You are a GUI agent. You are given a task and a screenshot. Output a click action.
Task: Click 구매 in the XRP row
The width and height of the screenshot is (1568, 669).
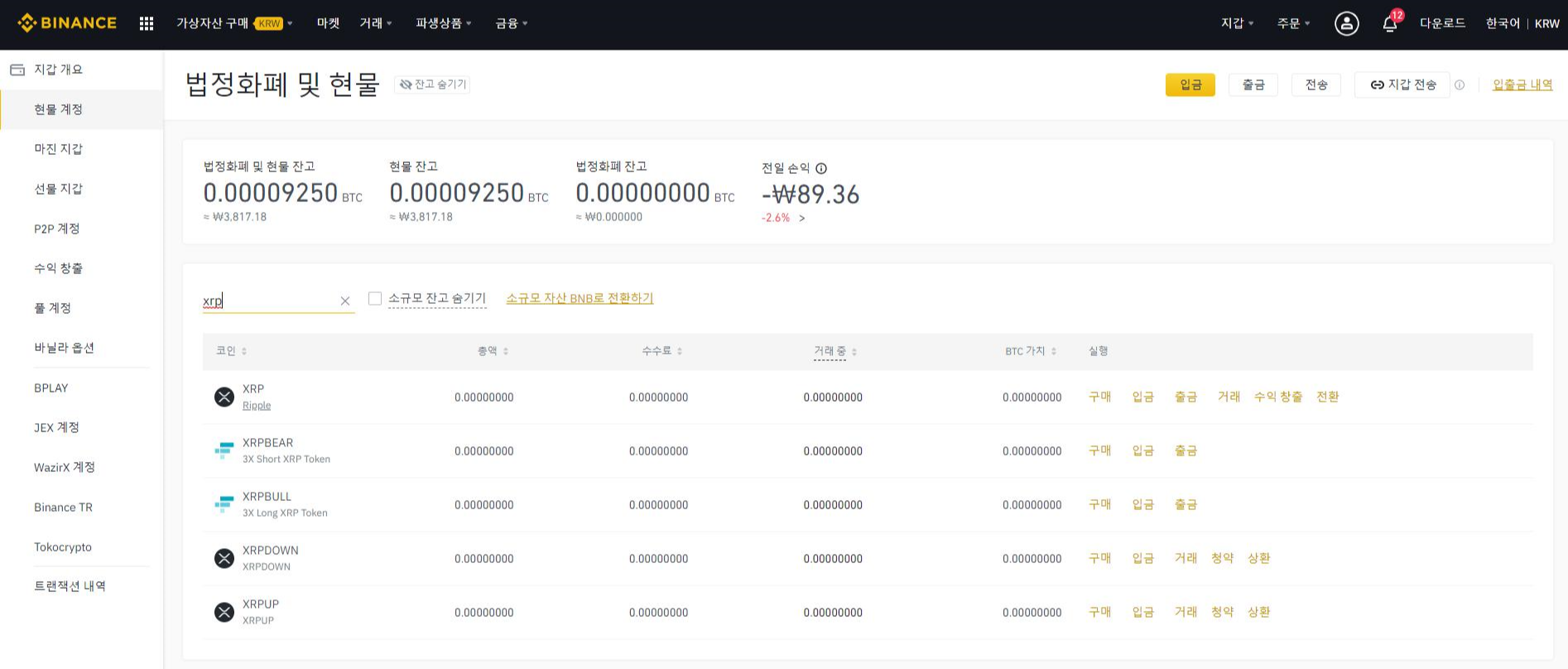tap(1099, 397)
